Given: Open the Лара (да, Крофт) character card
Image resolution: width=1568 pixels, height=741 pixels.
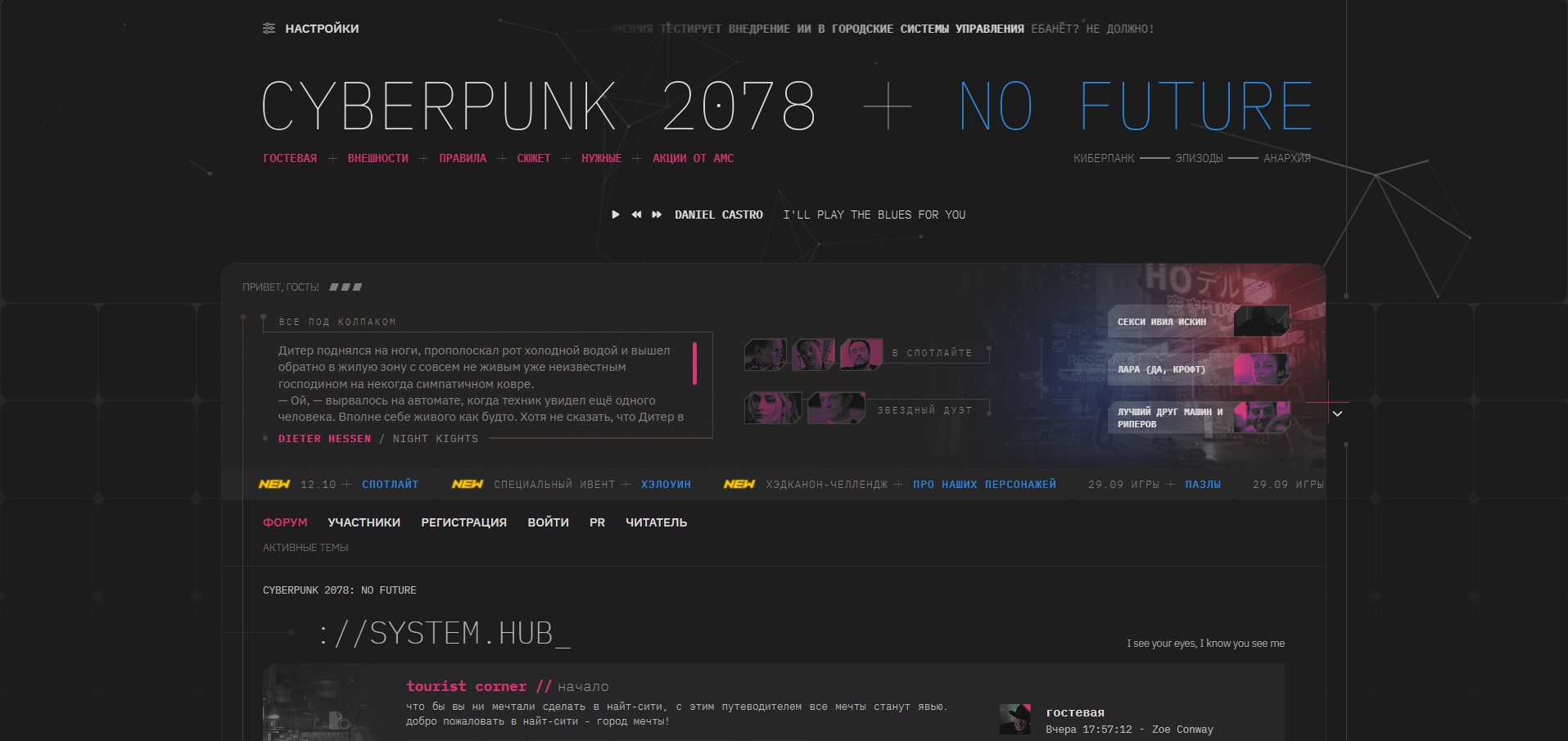Looking at the screenshot, I should [1199, 369].
